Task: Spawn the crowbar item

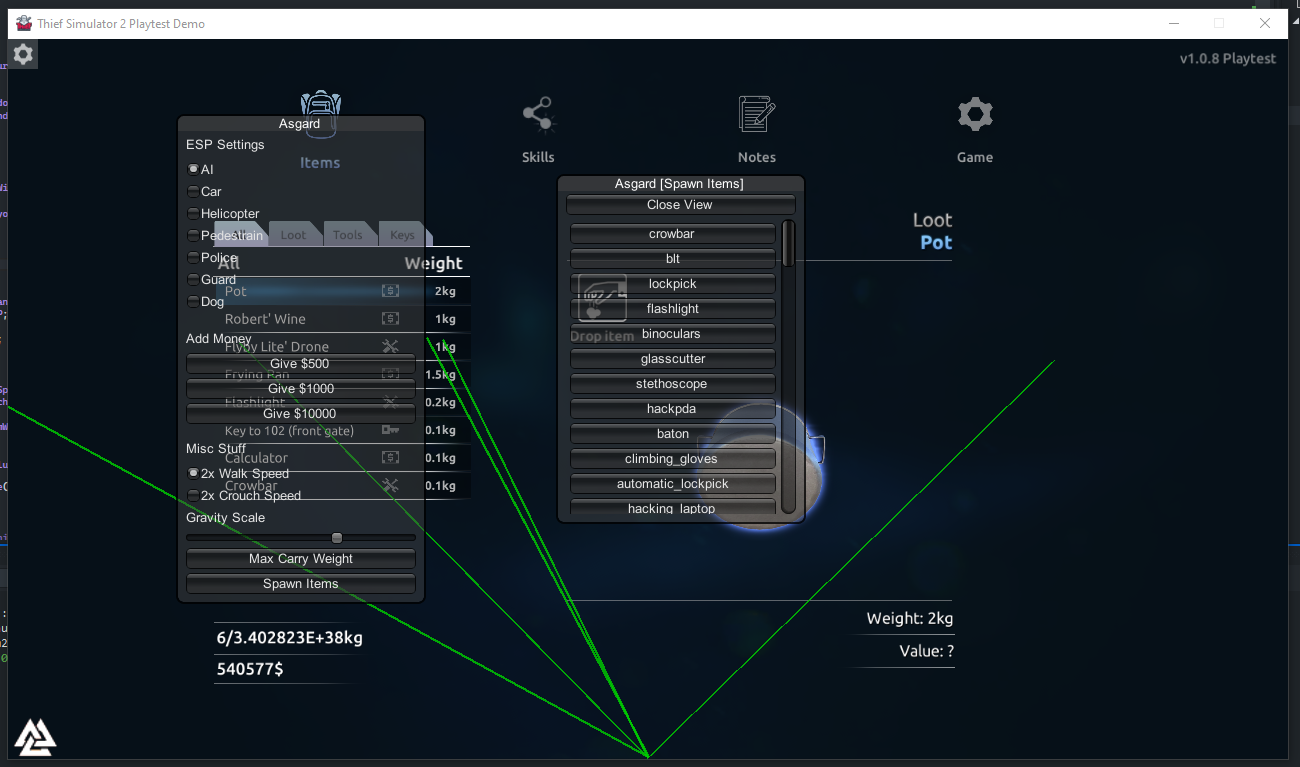Action: click(672, 234)
